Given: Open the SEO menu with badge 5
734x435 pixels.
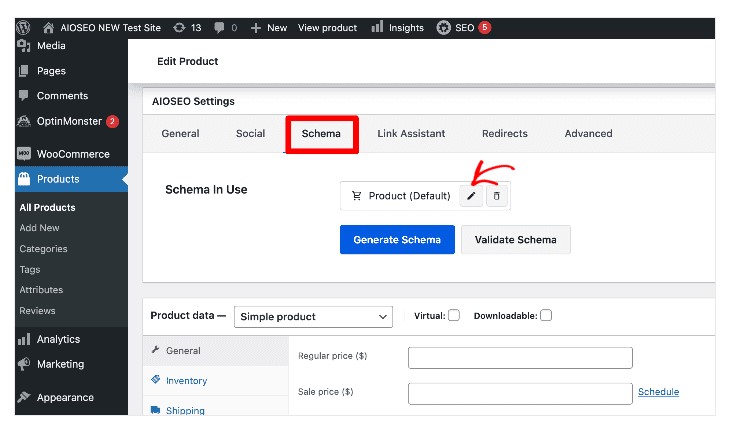Looking at the screenshot, I should click(463, 28).
